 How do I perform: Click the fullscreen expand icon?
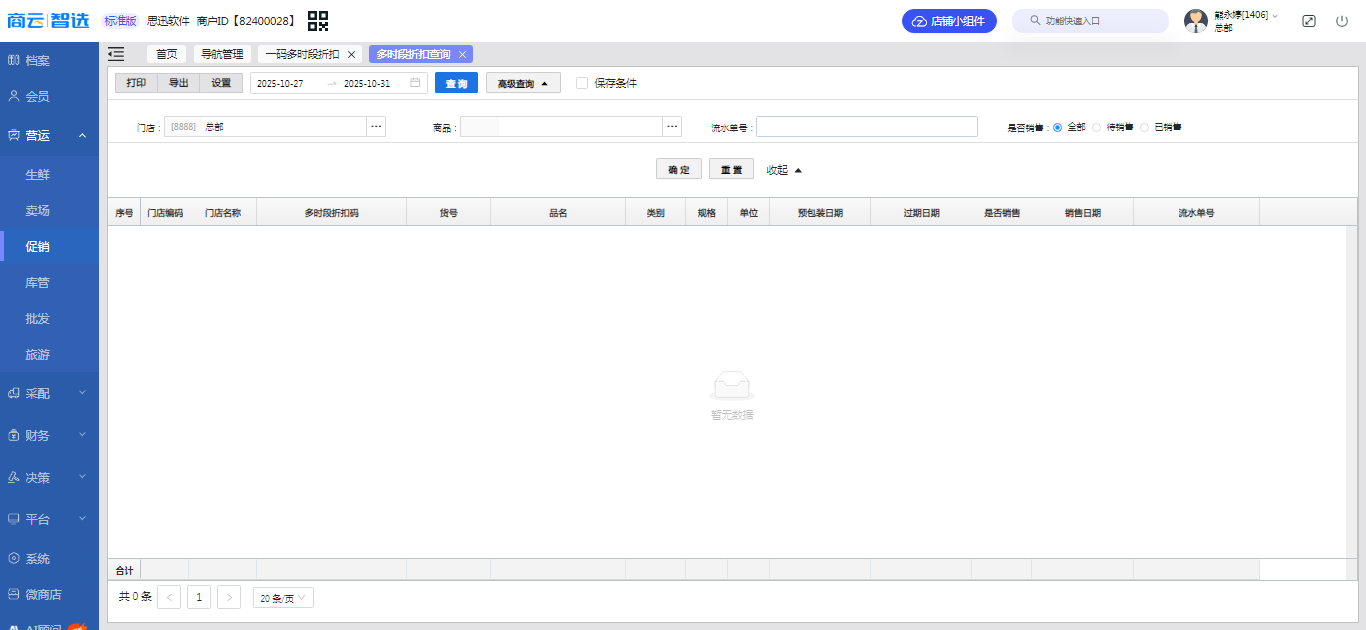click(x=1309, y=21)
